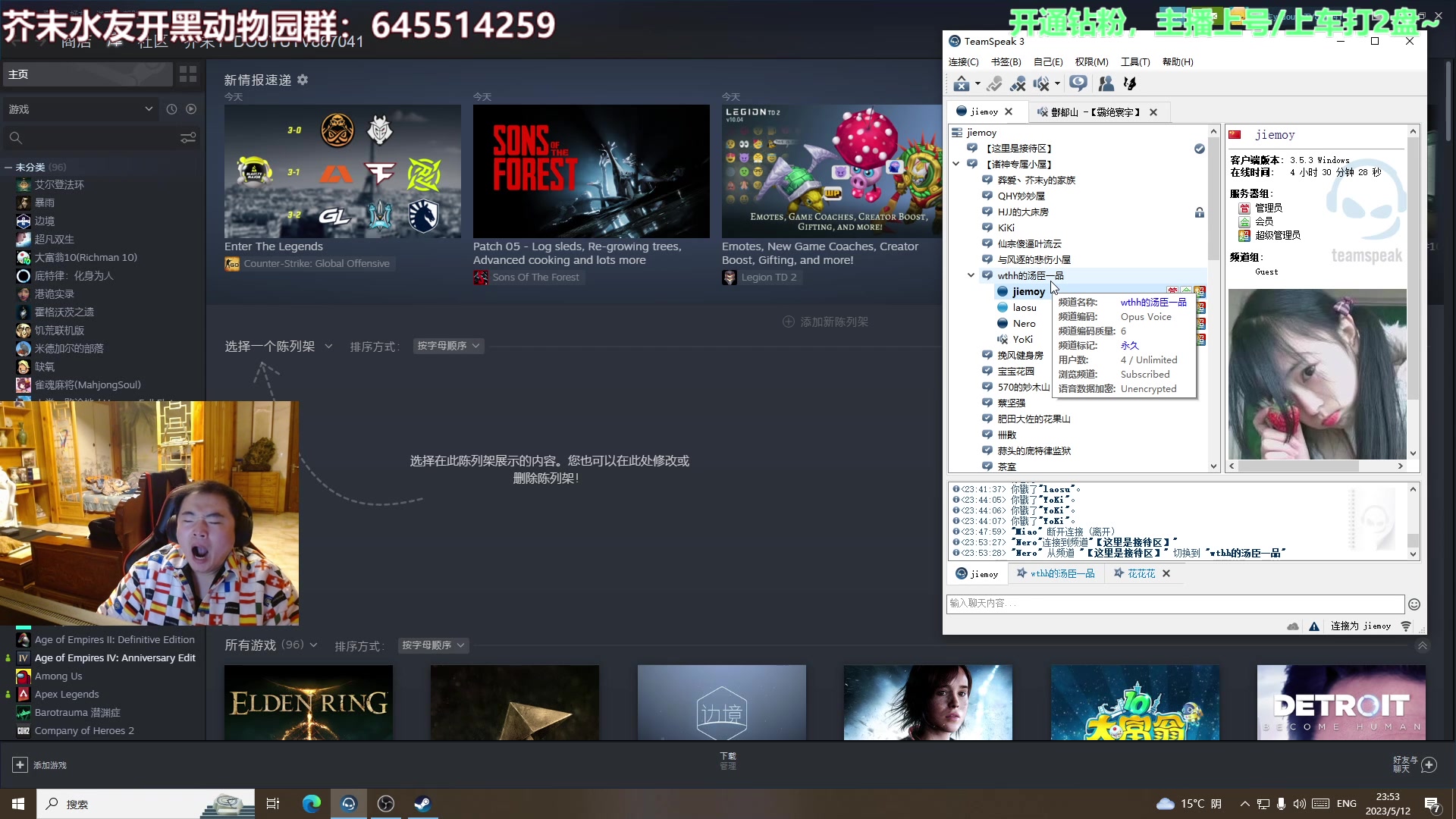Open the contacts manager icon in TeamSpeak
The height and width of the screenshot is (819, 1456).
coord(1106,83)
